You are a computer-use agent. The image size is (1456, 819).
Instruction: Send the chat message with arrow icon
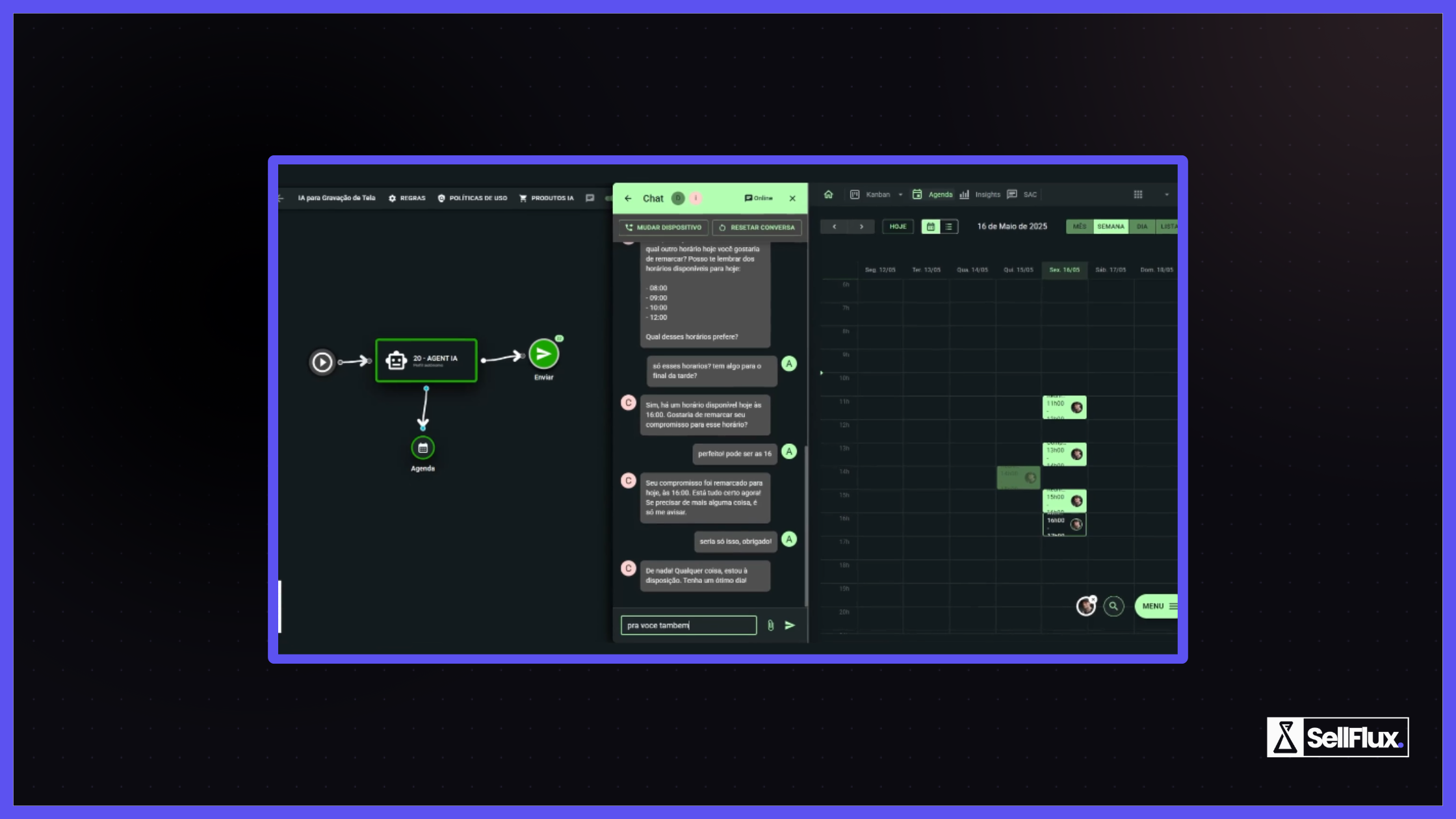tap(790, 625)
